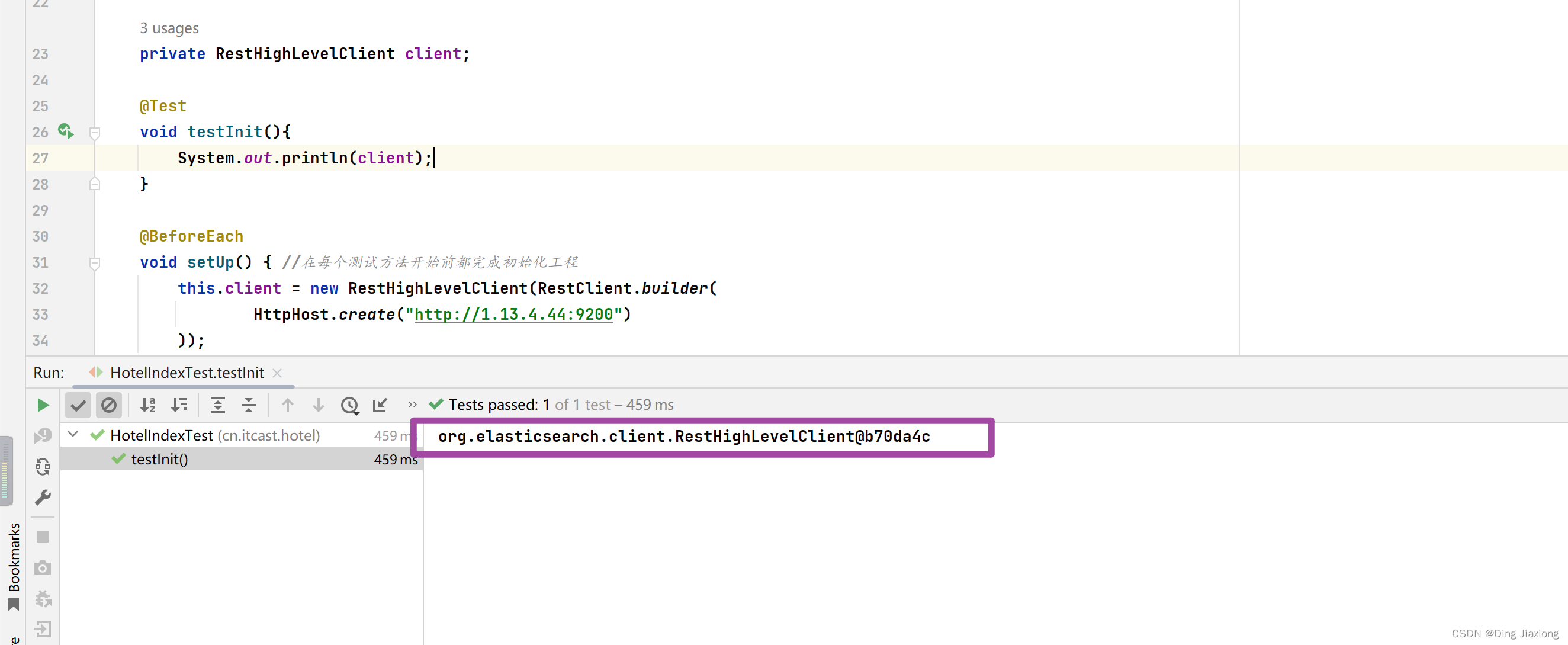
Task: Open the http://1.13.4.44:9200 link
Action: click(513, 315)
